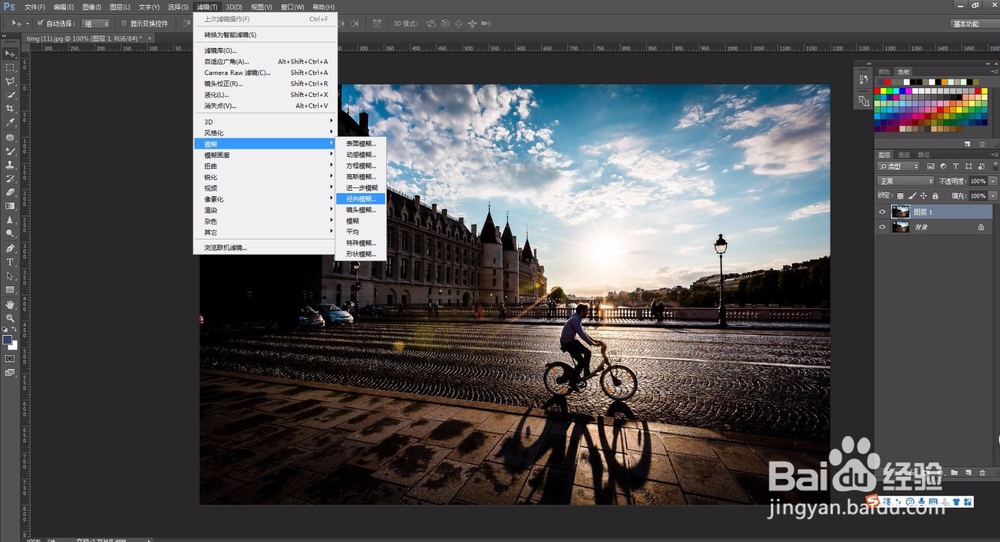Open 组 auto-select dropdown
The width and height of the screenshot is (1000, 542).
tap(95, 24)
